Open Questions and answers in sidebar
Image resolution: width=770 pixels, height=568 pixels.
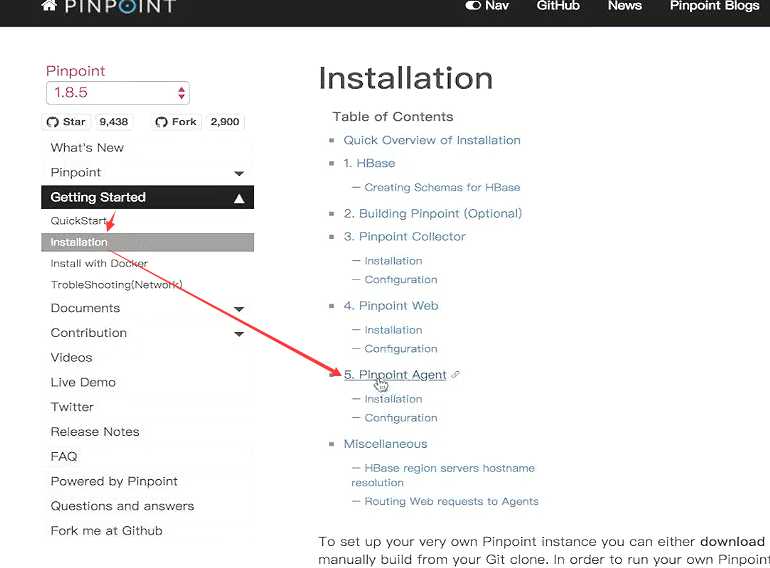122,506
